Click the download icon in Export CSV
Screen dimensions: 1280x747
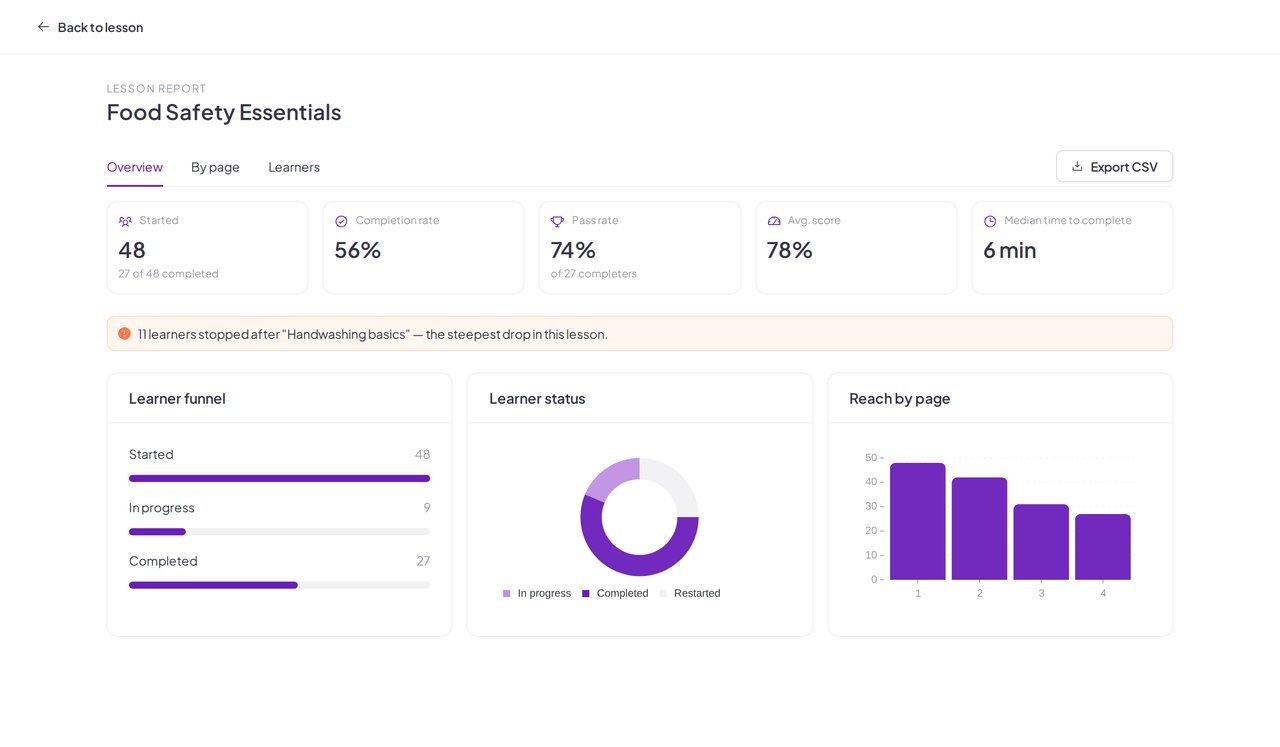click(1077, 167)
